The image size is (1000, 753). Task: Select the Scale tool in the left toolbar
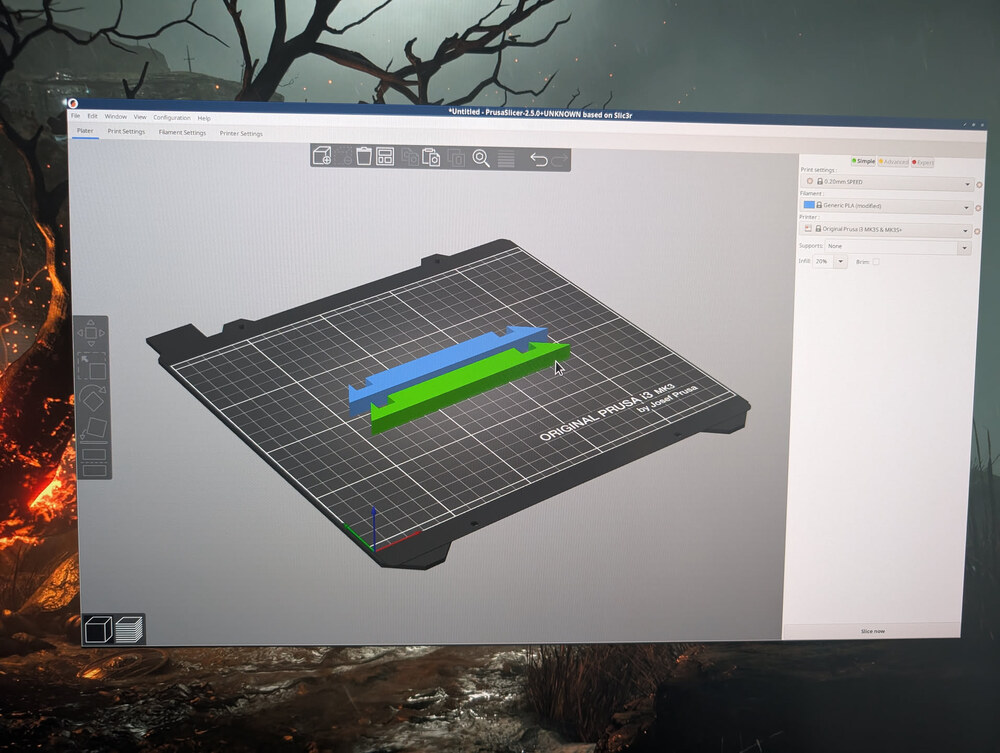[x=91, y=365]
